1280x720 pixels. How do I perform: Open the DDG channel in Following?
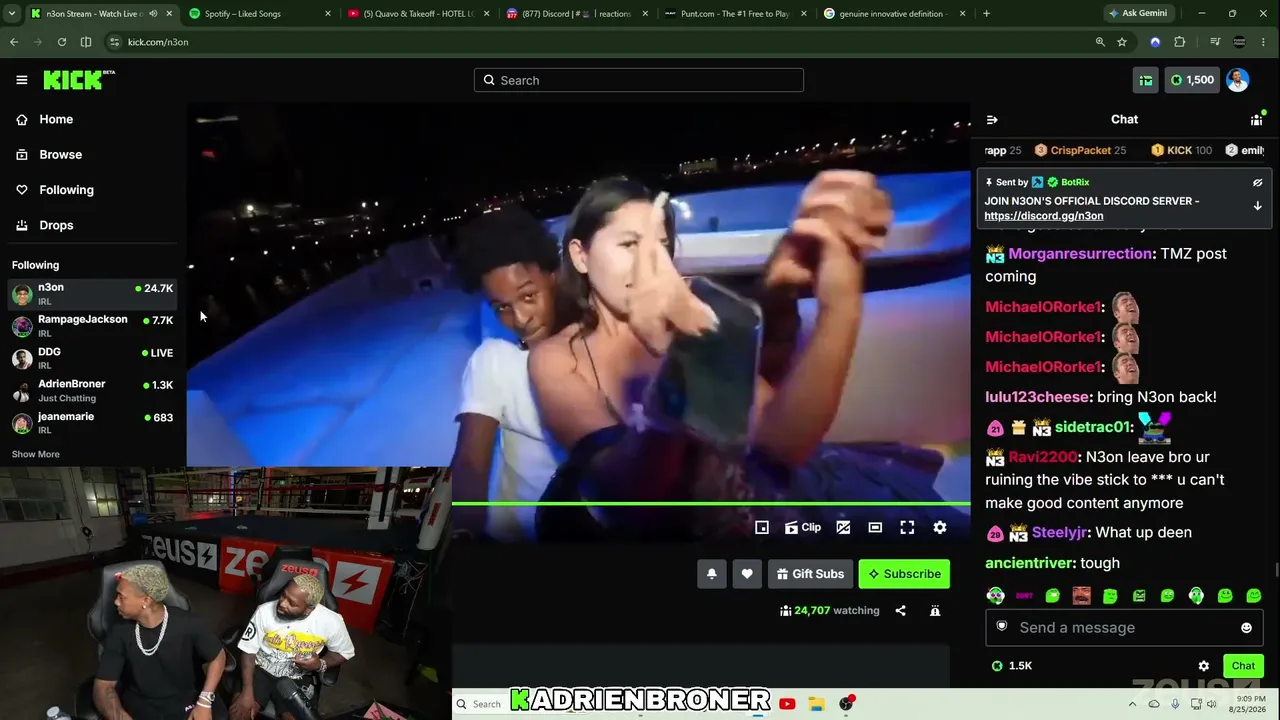tap(93, 358)
